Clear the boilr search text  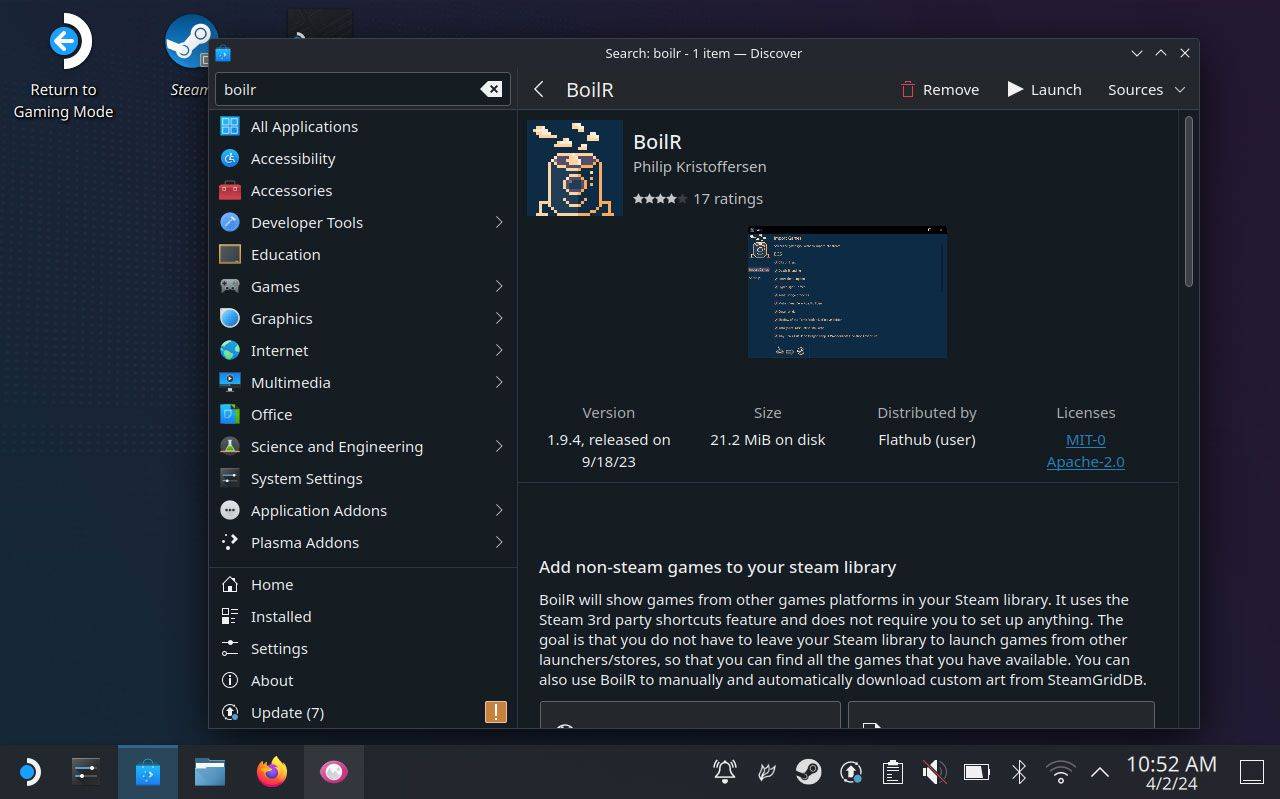pyautogui.click(x=491, y=89)
